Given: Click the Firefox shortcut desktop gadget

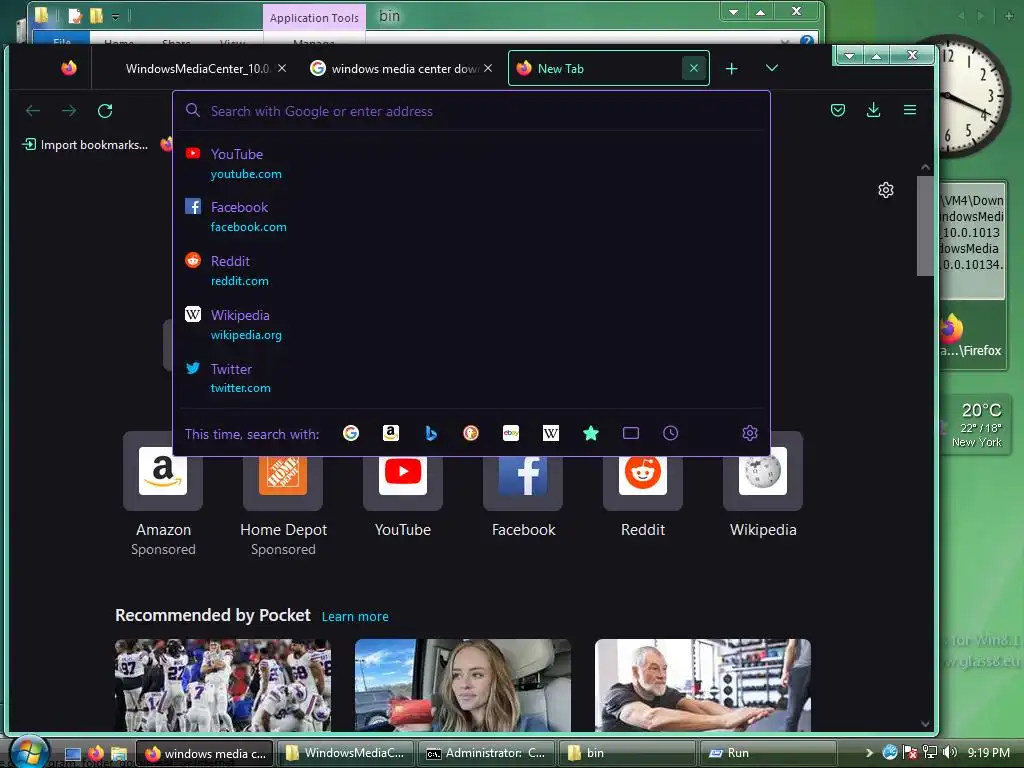Looking at the screenshot, I should pyautogui.click(x=972, y=336).
